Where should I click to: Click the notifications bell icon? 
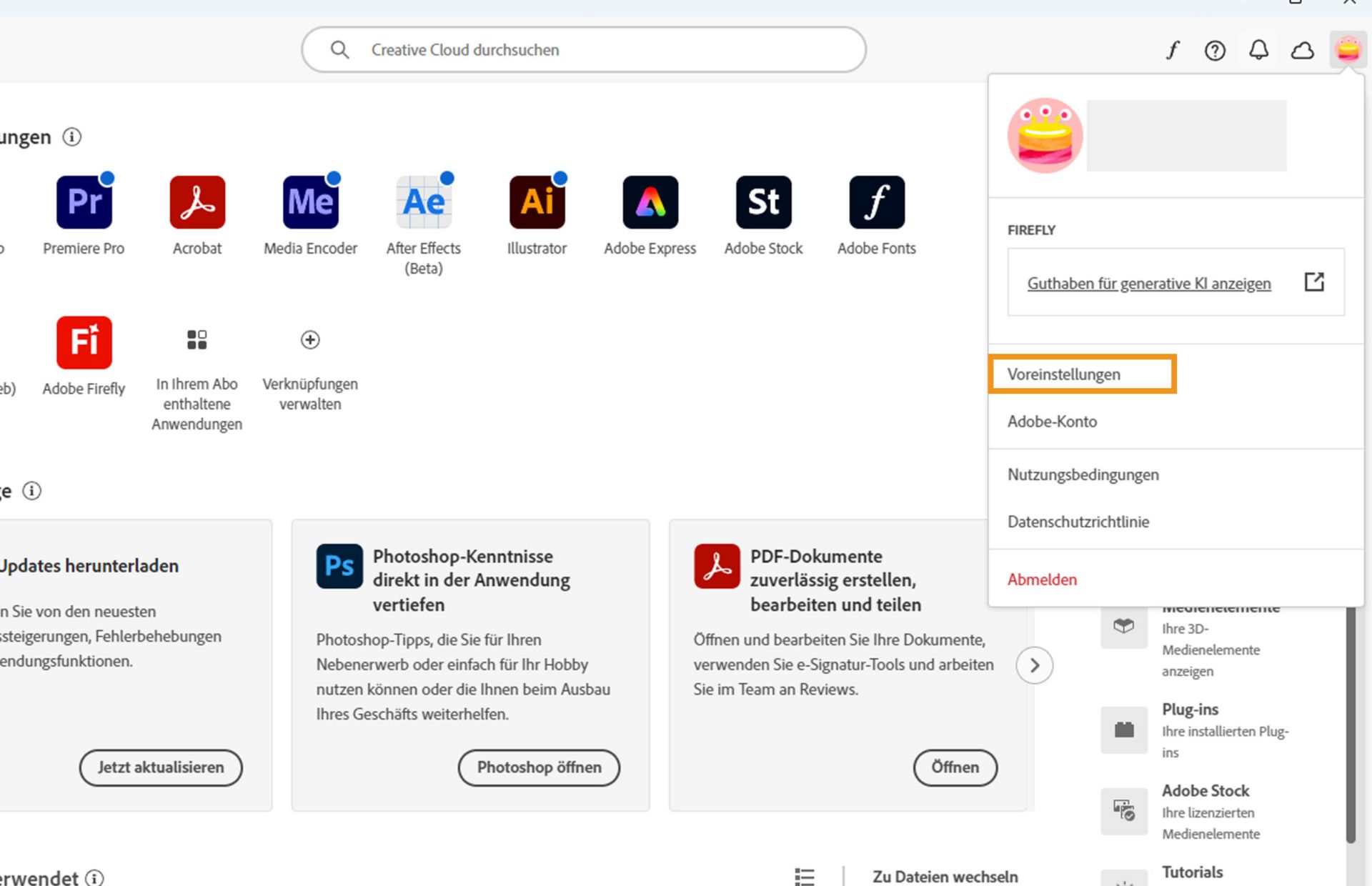click(x=1258, y=50)
